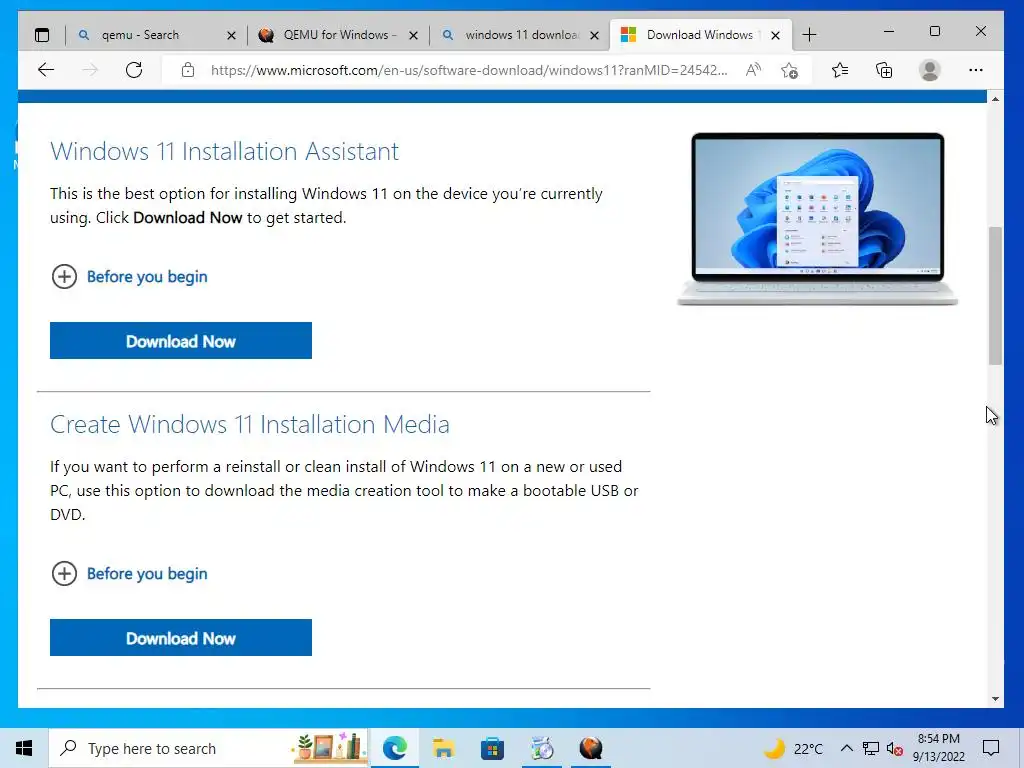Image resolution: width=1024 pixels, height=768 pixels.
Task: View site information lock icon
Action: [x=188, y=70]
